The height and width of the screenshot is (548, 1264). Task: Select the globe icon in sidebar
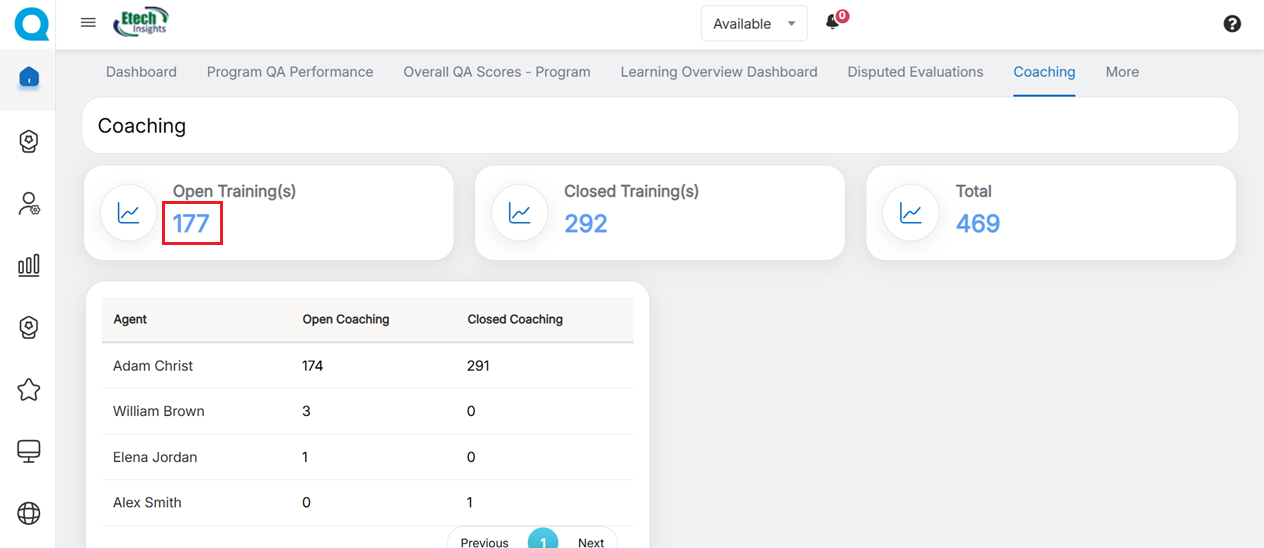(x=29, y=514)
